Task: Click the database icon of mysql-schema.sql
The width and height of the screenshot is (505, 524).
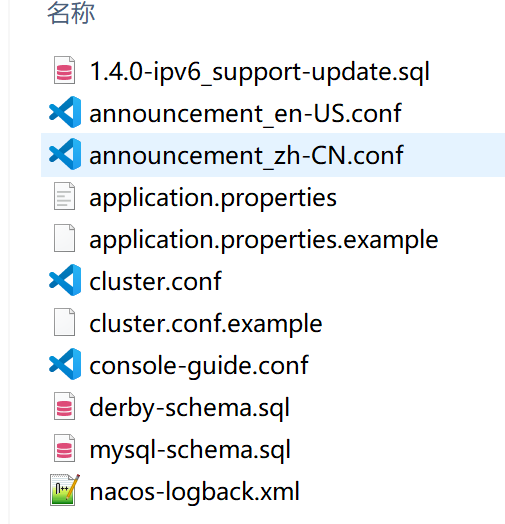Action: [x=65, y=448]
